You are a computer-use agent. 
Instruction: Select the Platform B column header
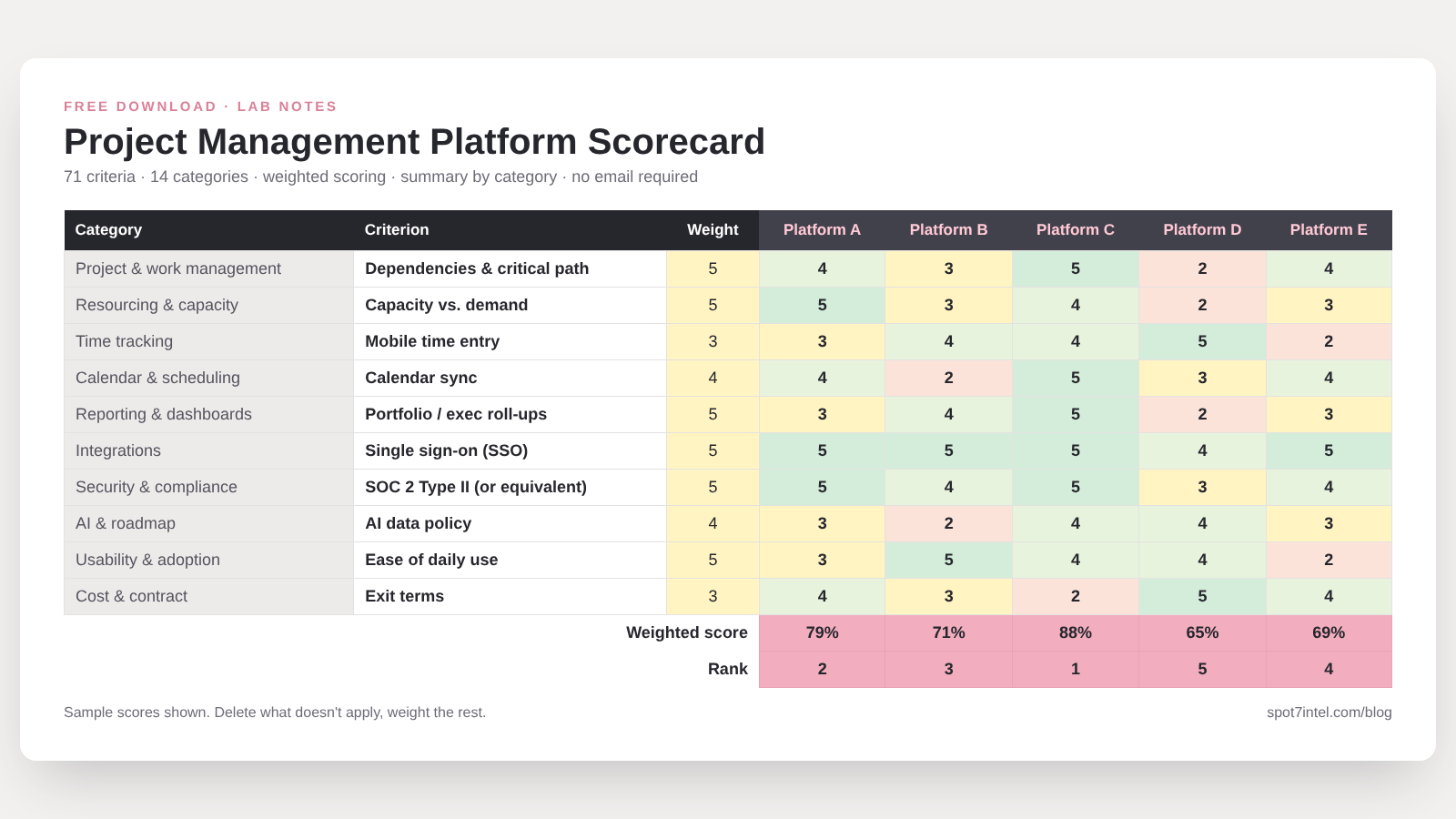[x=948, y=230]
